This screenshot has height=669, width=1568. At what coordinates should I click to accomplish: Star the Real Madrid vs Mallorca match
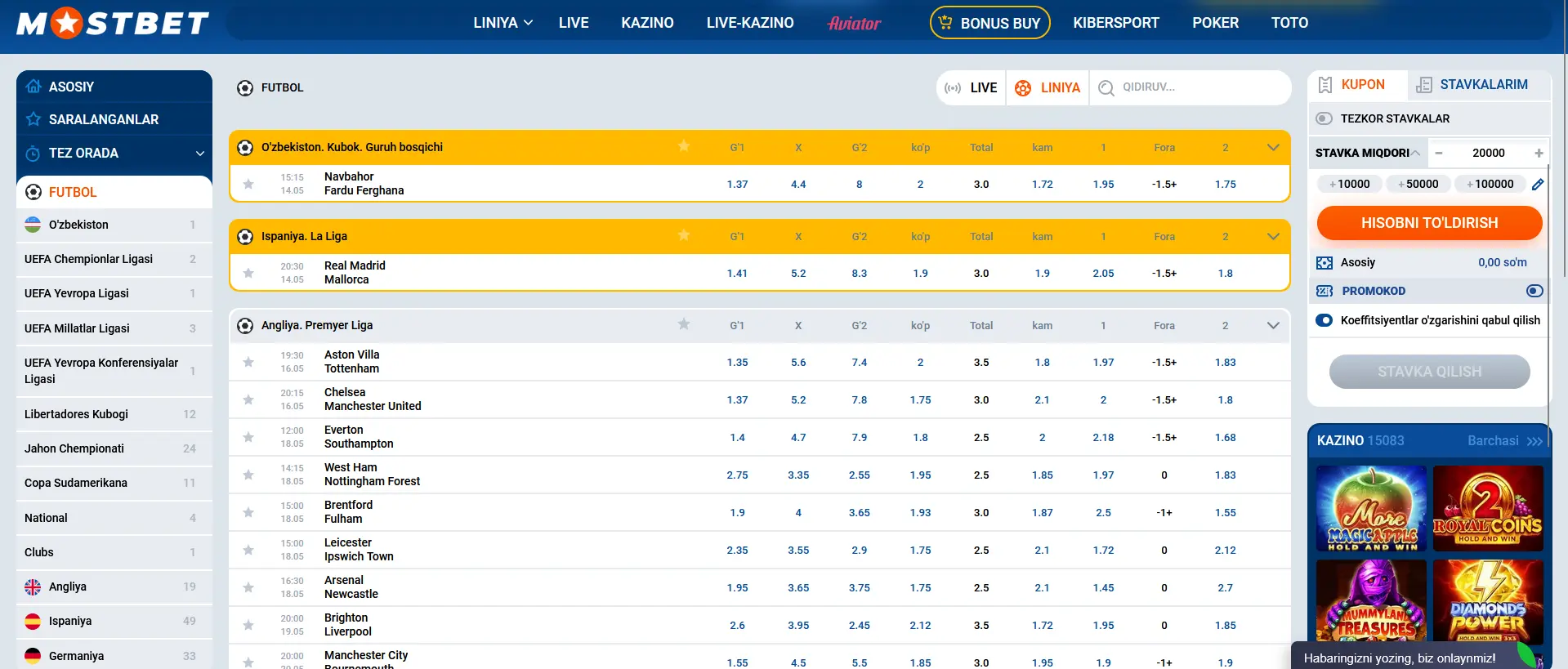pyautogui.click(x=248, y=273)
